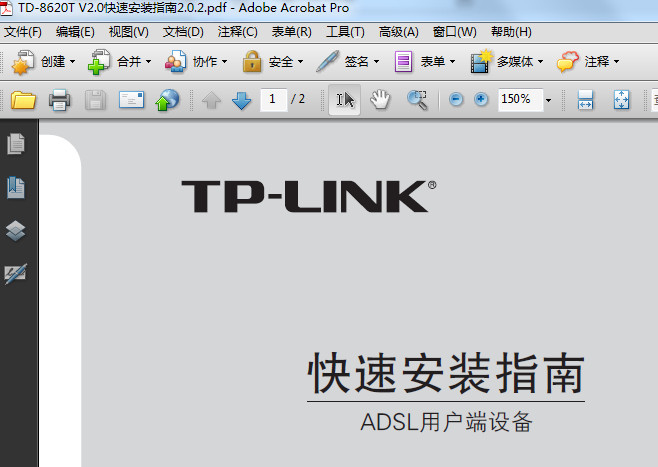
Task: Click the PDF icon in title bar
Action: coord(6,8)
